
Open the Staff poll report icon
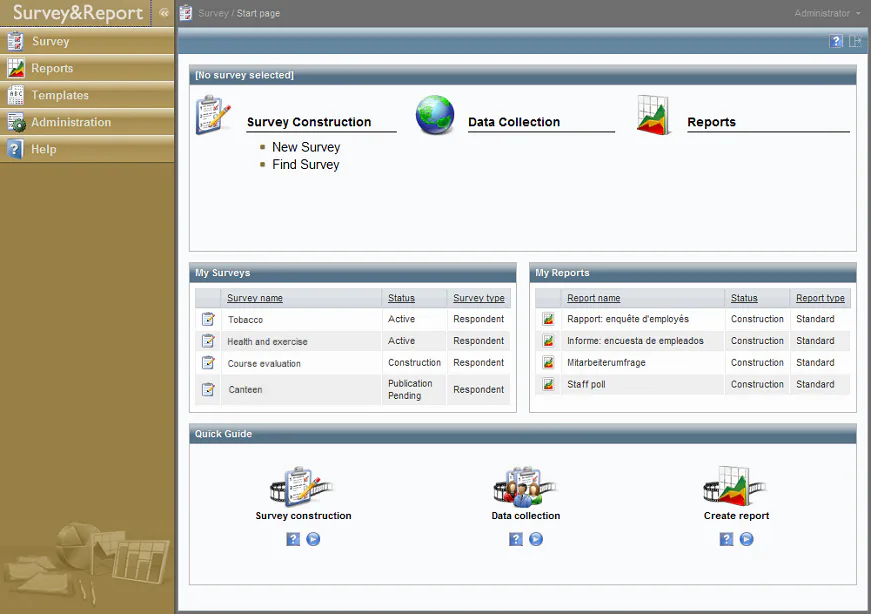[x=548, y=384]
